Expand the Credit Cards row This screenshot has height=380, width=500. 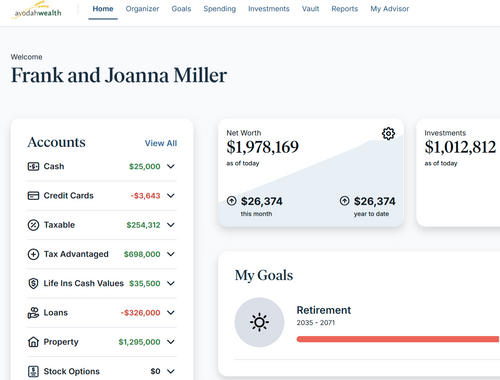point(171,196)
